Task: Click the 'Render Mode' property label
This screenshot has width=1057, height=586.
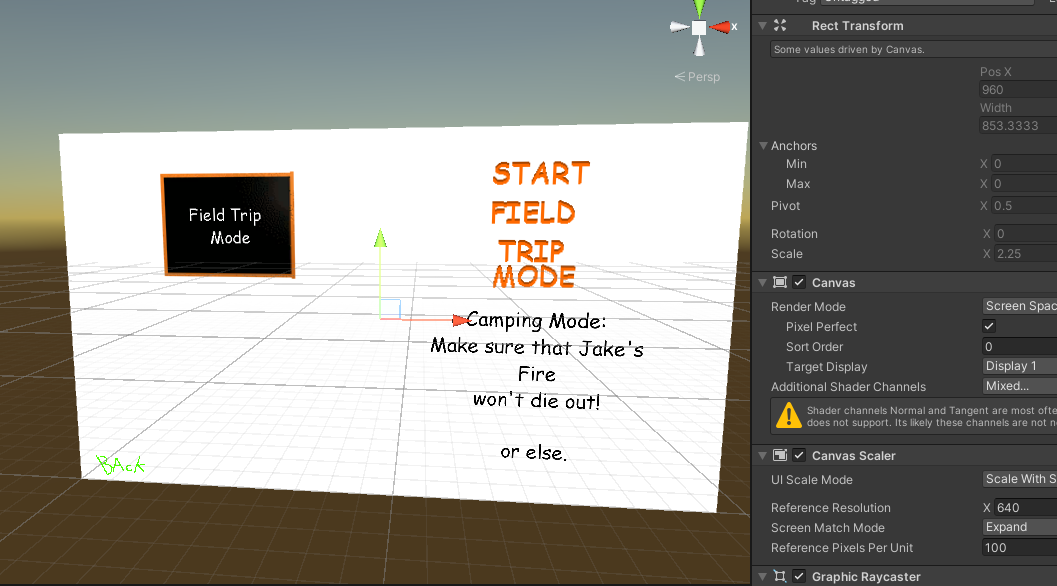Action: click(808, 307)
